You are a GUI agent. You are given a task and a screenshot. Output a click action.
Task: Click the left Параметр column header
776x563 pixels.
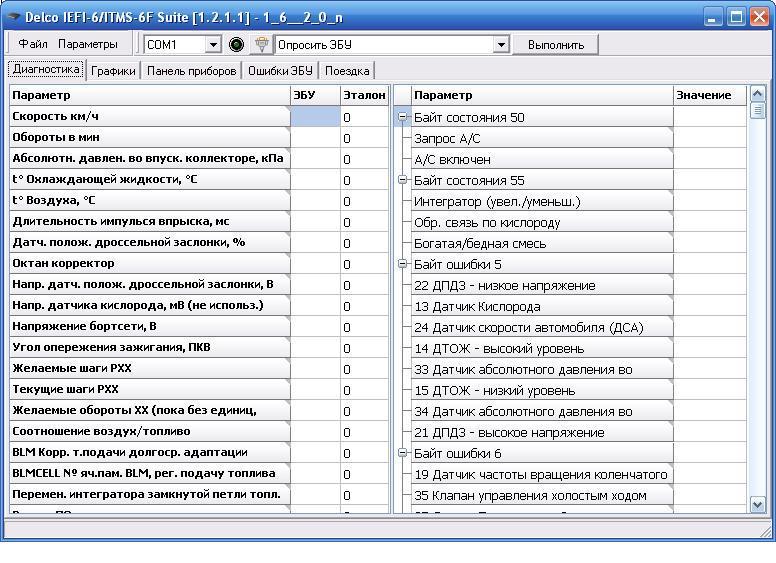(149, 95)
